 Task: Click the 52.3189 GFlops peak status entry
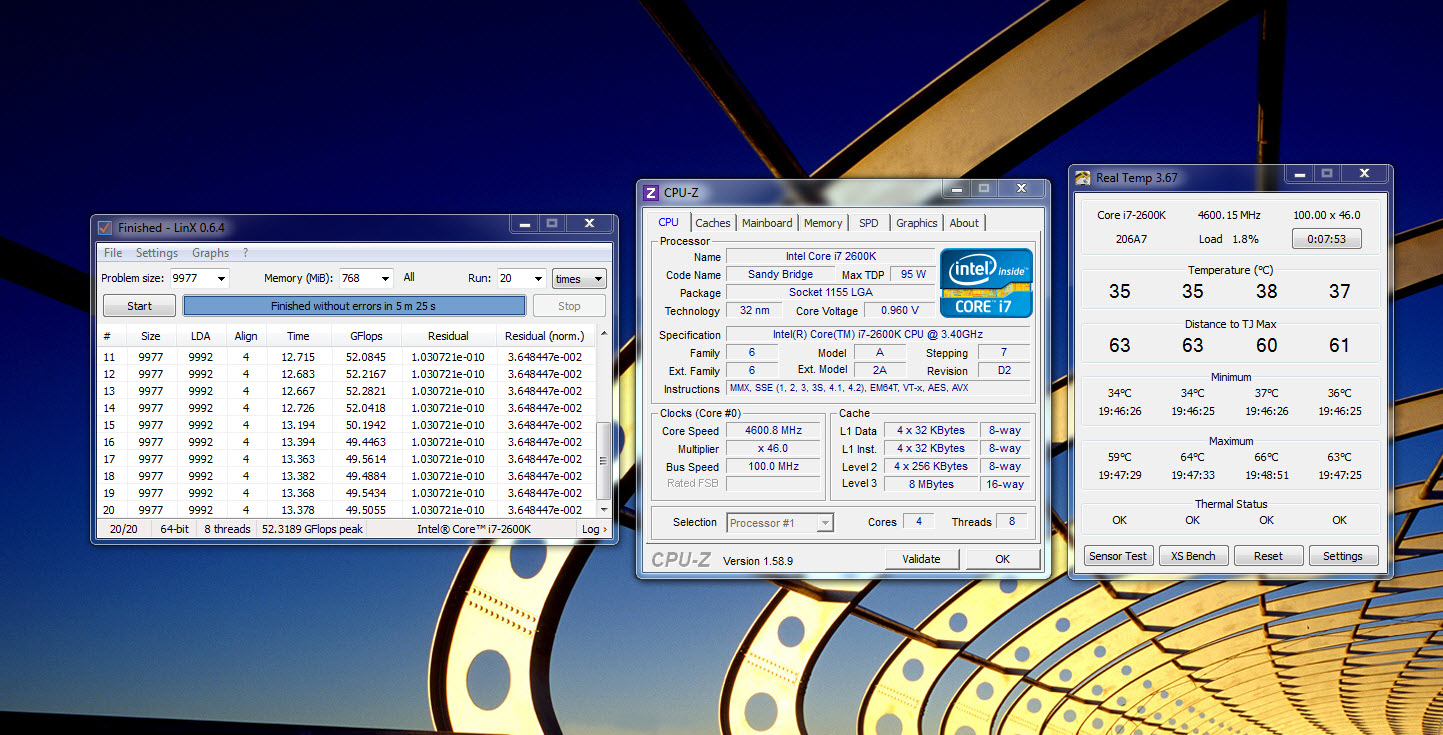(x=312, y=529)
